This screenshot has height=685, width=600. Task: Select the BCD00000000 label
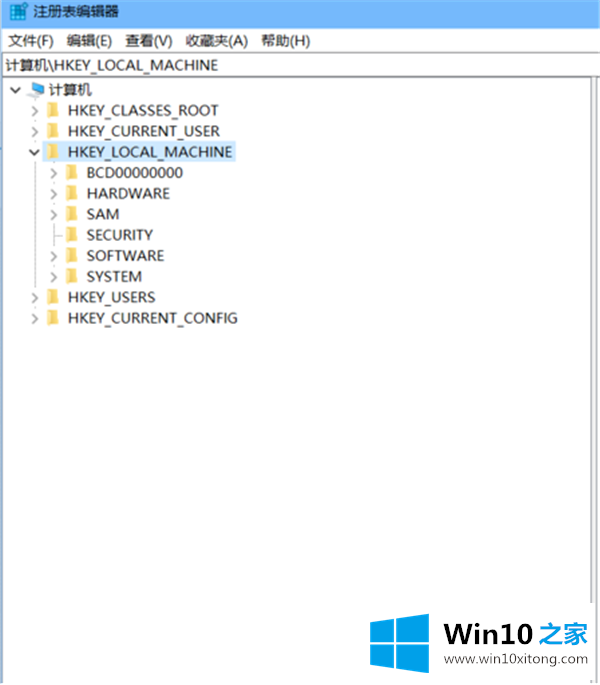[x=135, y=173]
